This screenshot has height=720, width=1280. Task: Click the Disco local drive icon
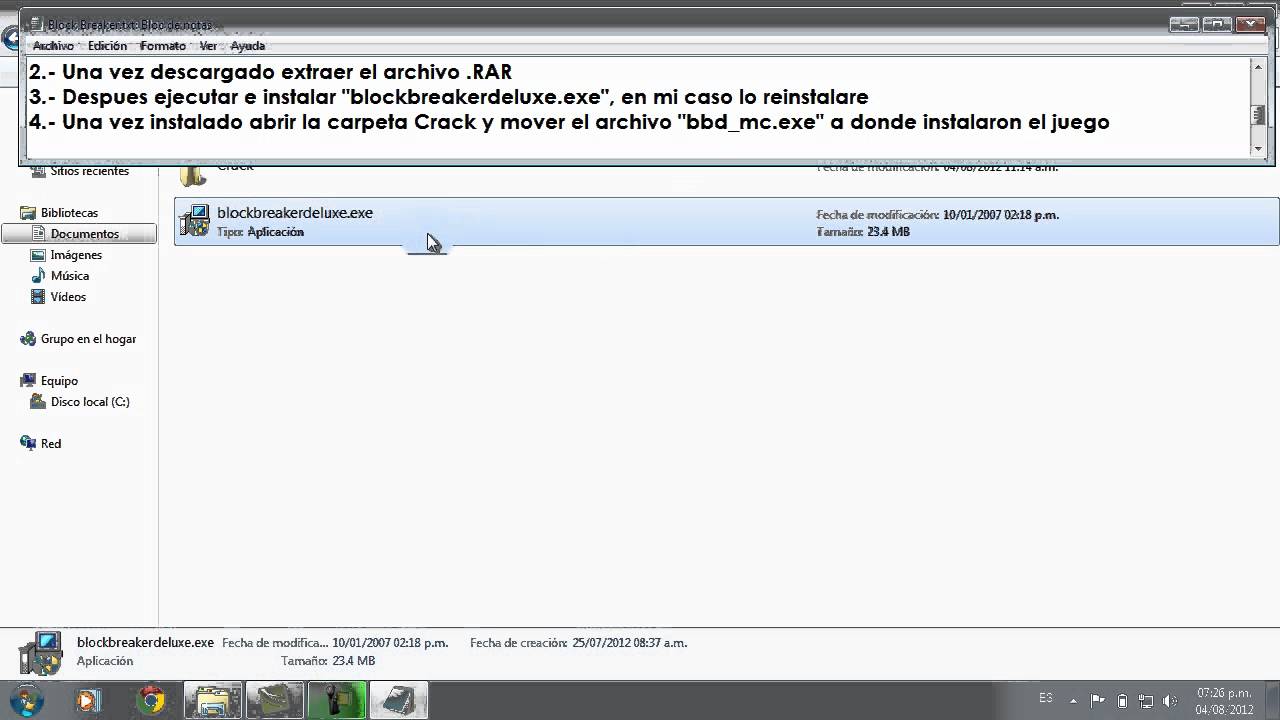tap(38, 402)
